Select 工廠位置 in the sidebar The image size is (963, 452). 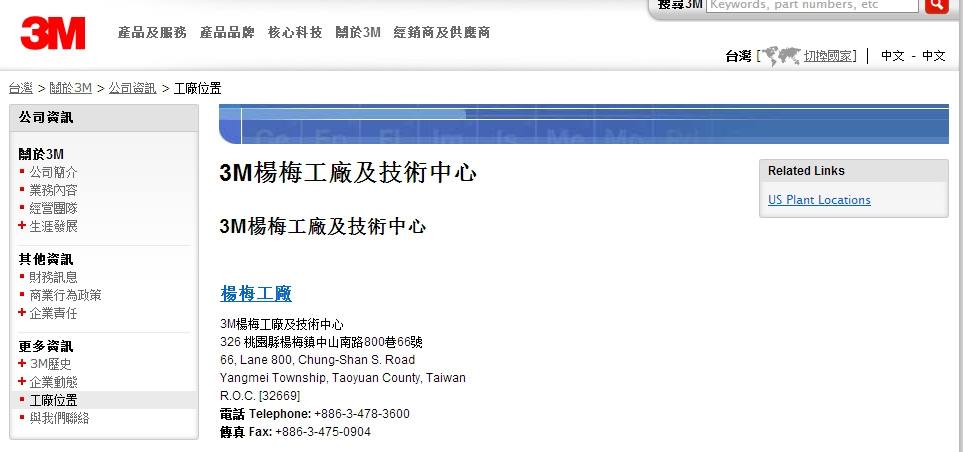tap(53, 400)
